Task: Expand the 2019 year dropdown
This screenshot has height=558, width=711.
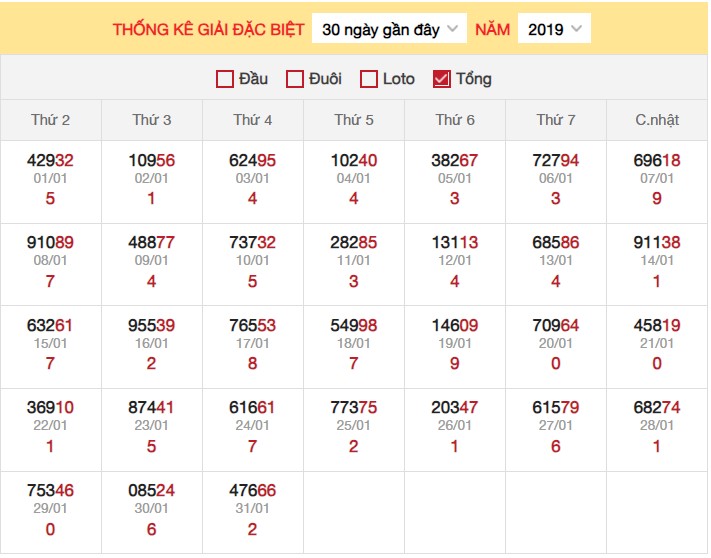Action: (554, 29)
